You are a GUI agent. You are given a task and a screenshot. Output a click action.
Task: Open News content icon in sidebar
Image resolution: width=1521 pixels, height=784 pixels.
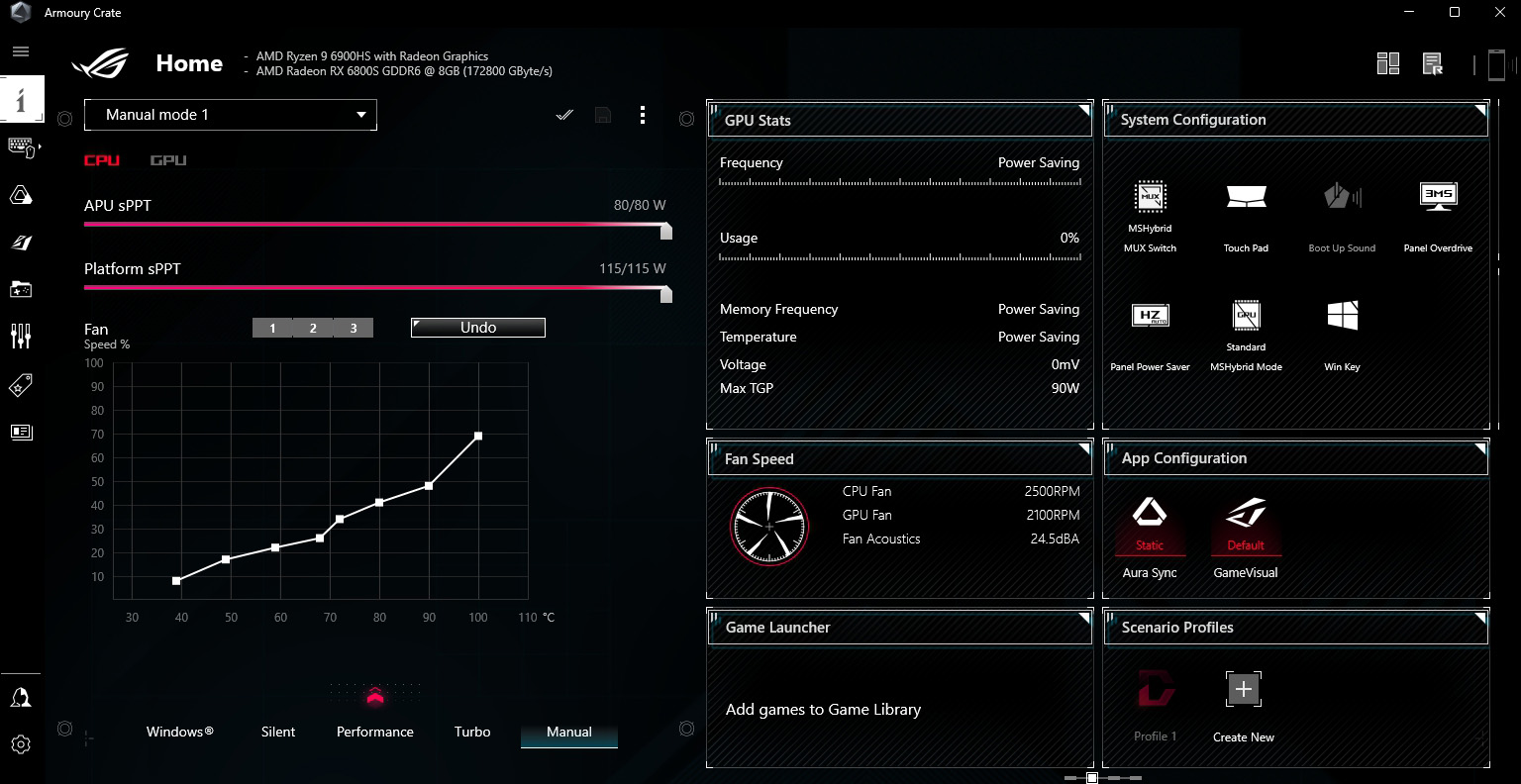point(21,432)
